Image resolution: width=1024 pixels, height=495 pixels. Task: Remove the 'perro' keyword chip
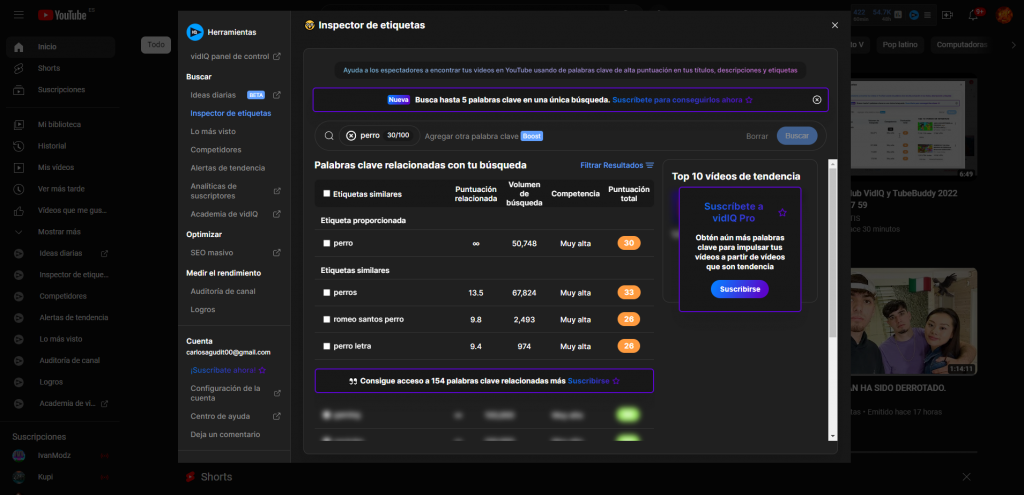351,136
